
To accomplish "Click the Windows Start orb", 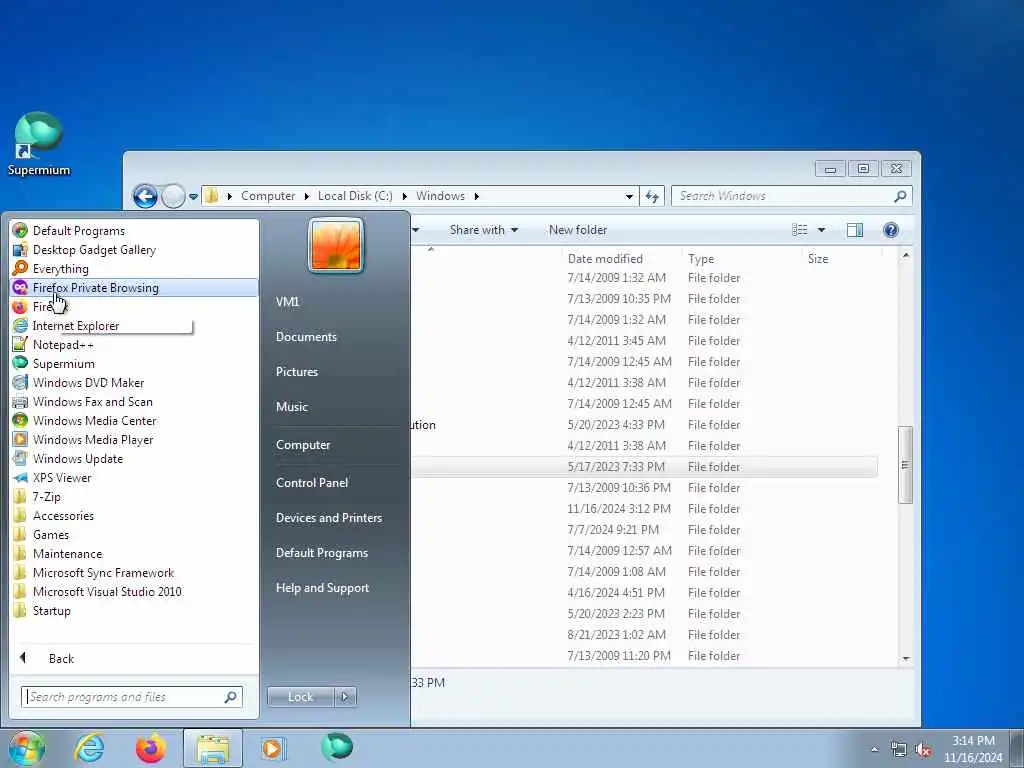I will pos(27,748).
